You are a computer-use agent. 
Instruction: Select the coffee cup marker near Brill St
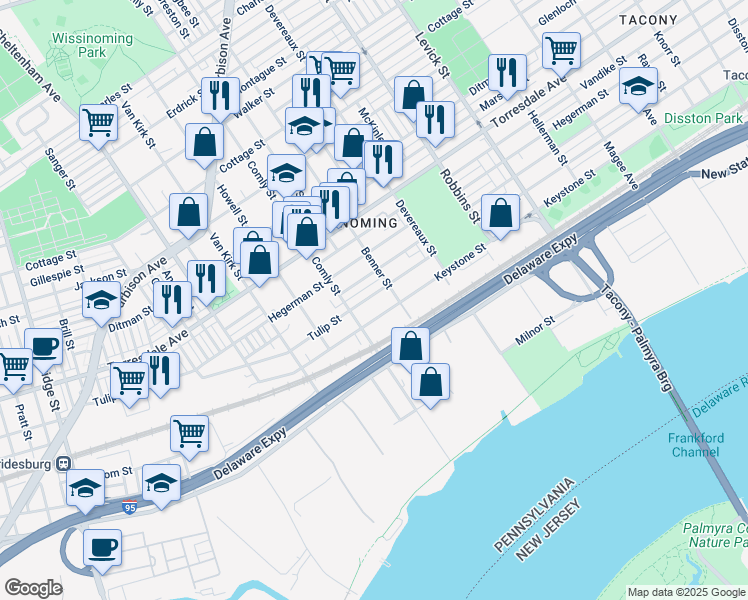point(43,348)
